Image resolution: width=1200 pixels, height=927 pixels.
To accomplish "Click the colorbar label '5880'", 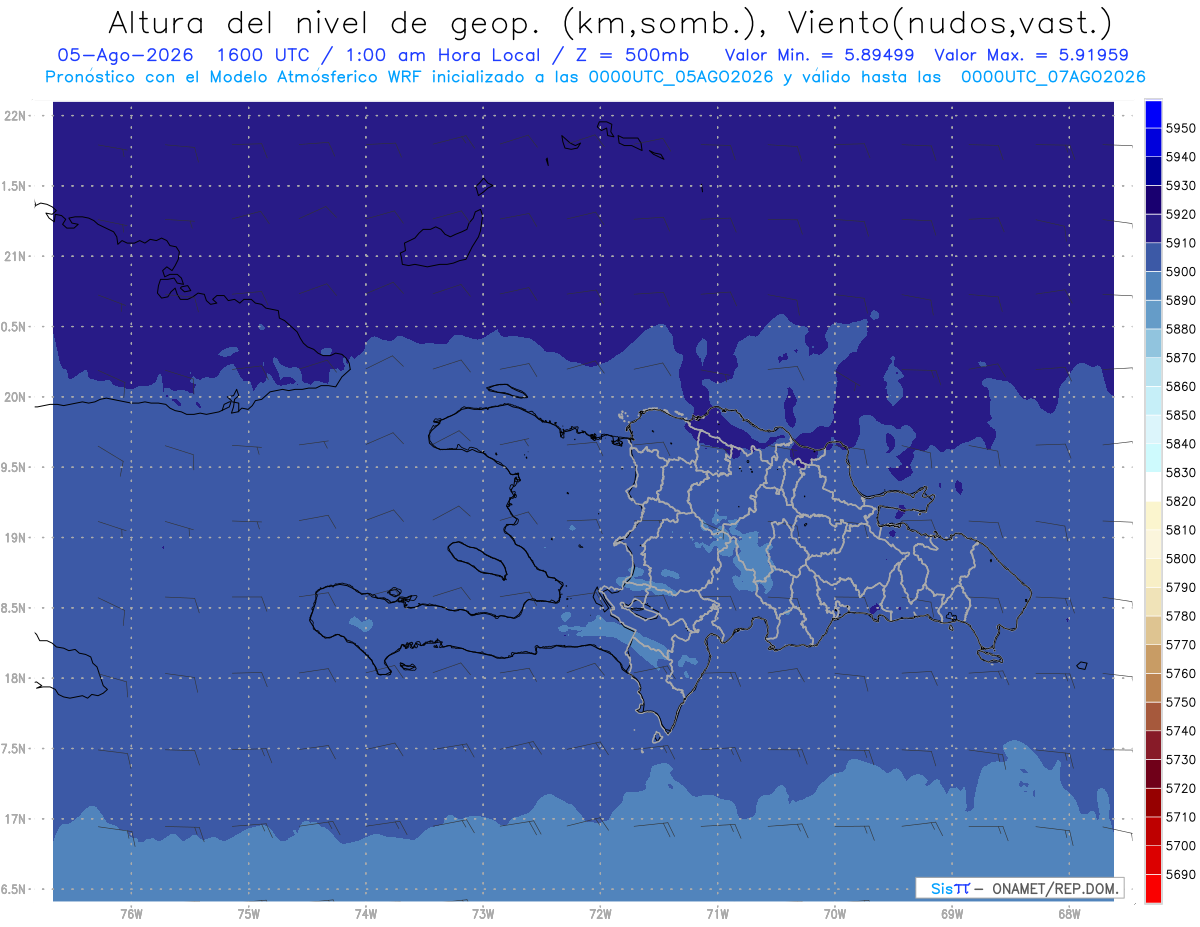I will click(1180, 329).
